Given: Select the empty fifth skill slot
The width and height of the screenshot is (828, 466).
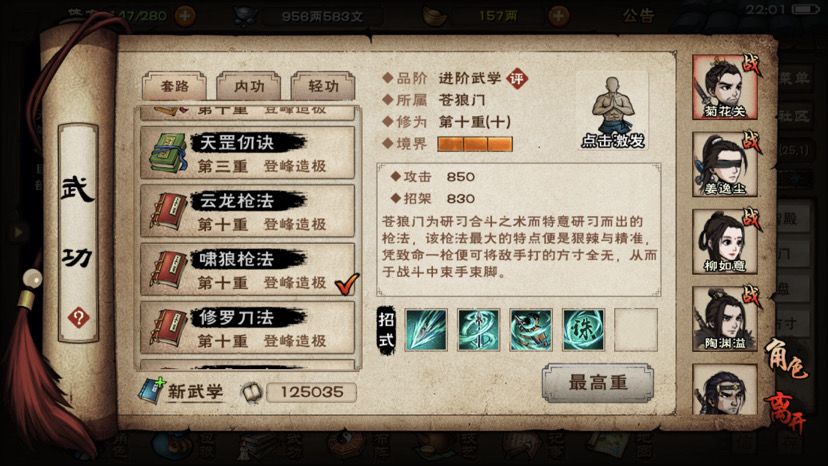Looking at the screenshot, I should coord(636,330).
